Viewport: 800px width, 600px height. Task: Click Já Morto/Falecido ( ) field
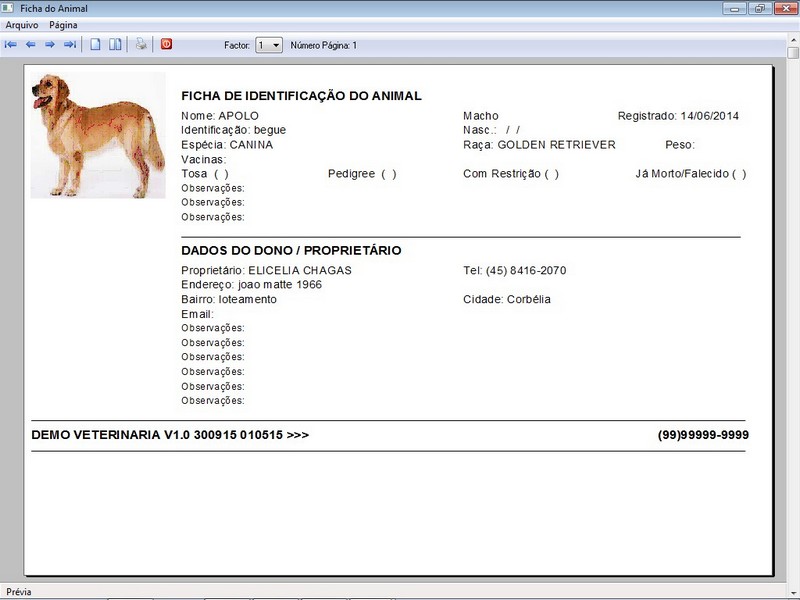(x=691, y=174)
